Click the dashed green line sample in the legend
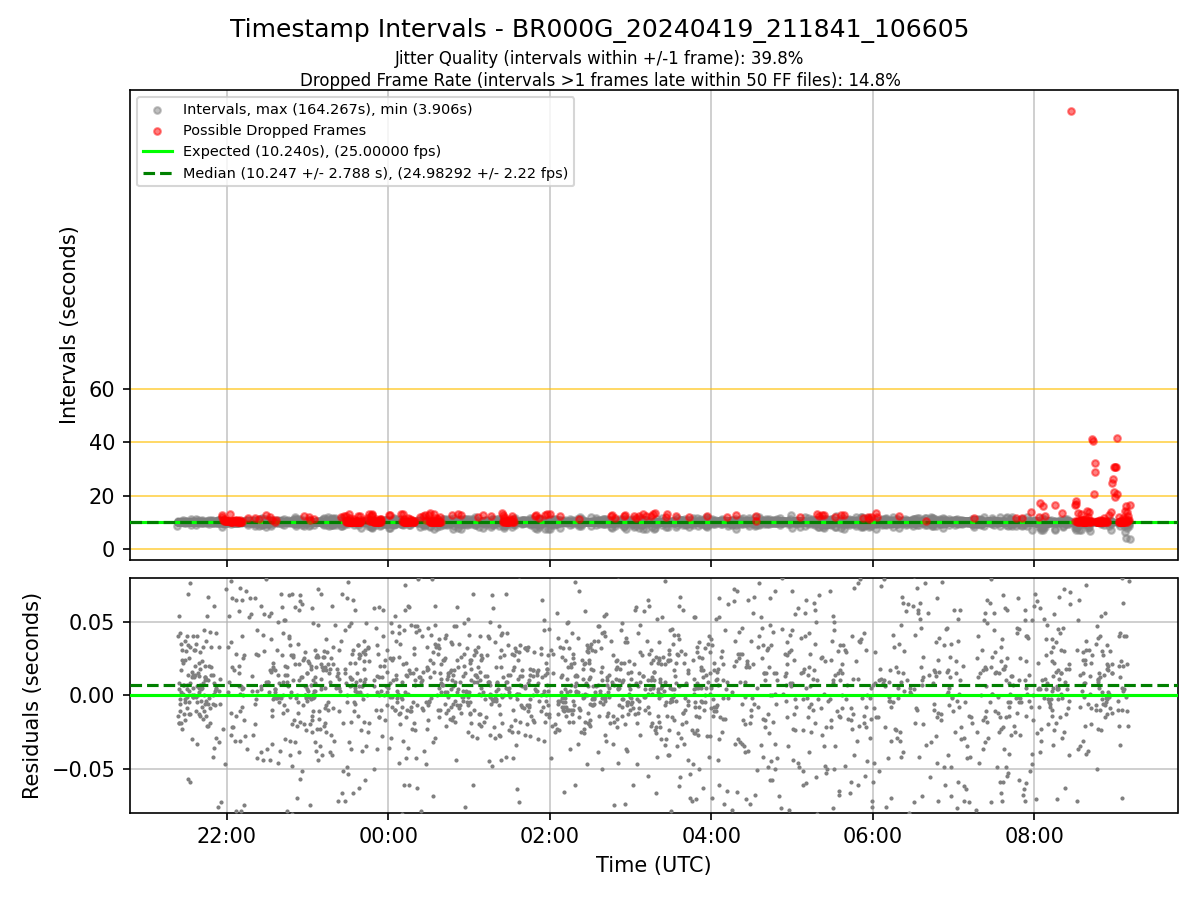Screen dimensions: 1200x900 156,173
